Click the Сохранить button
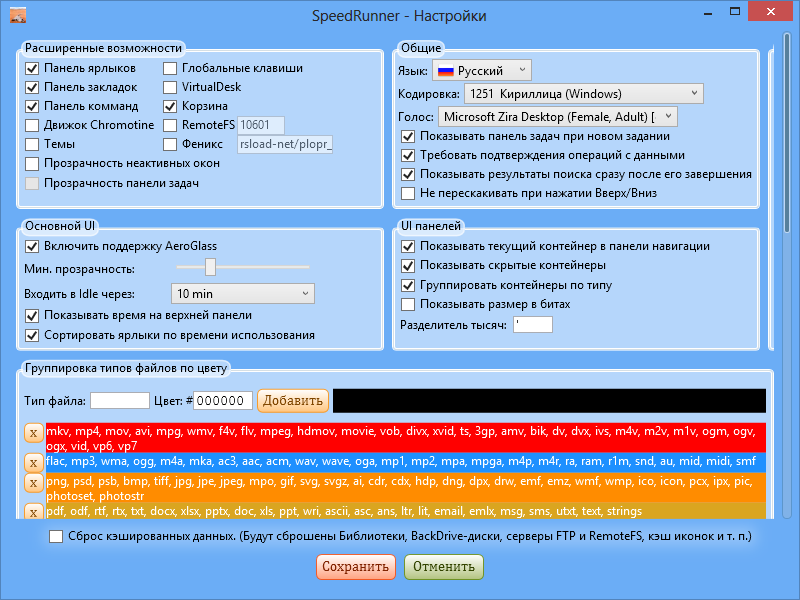Image resolution: width=800 pixels, height=600 pixels. pos(356,567)
